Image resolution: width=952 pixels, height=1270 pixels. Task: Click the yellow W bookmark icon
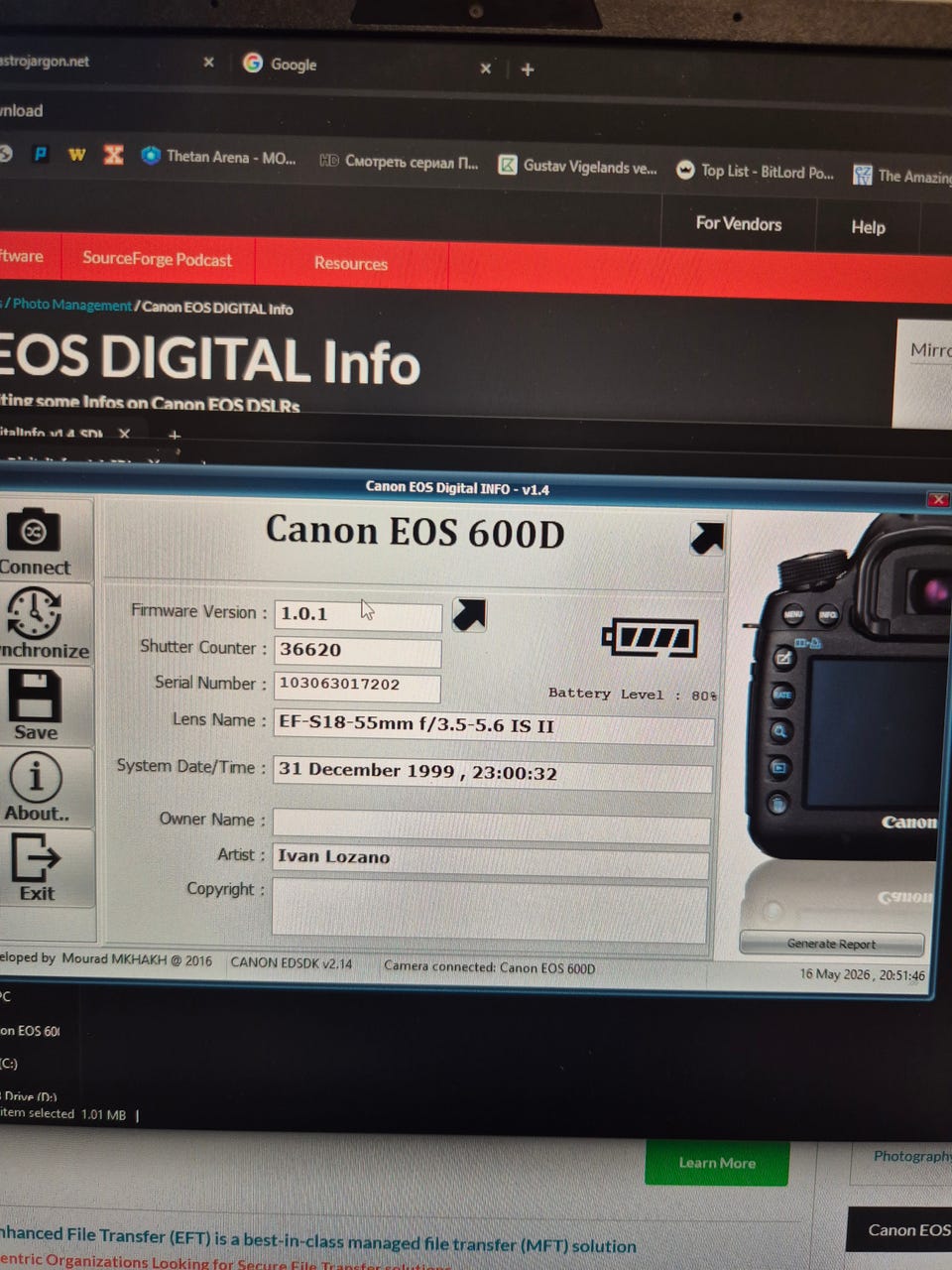click(76, 155)
